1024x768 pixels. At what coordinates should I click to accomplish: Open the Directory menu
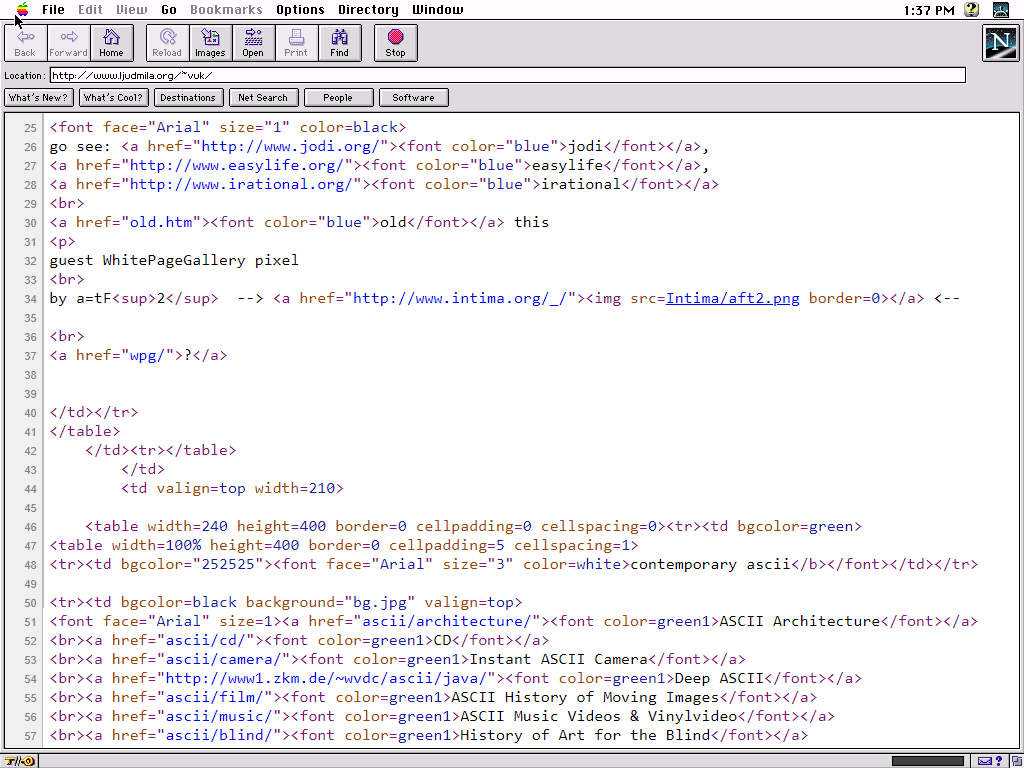click(368, 10)
